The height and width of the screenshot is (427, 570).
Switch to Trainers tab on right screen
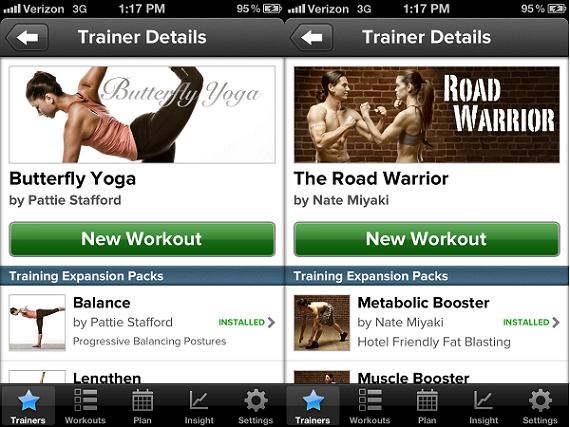tap(313, 405)
